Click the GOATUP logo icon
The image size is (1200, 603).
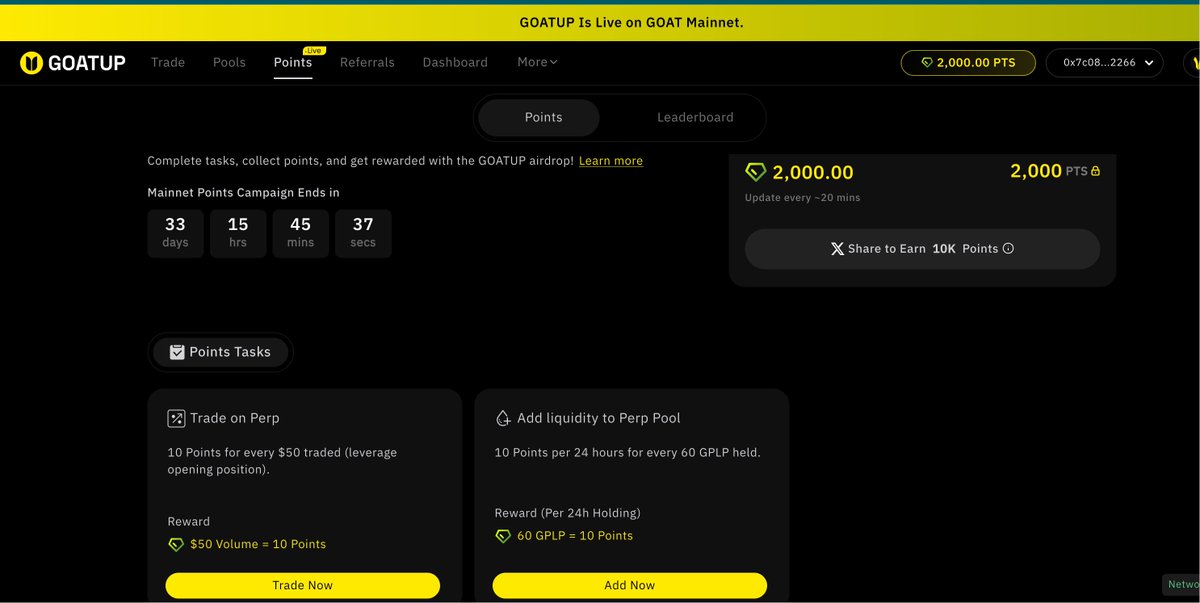coord(32,63)
